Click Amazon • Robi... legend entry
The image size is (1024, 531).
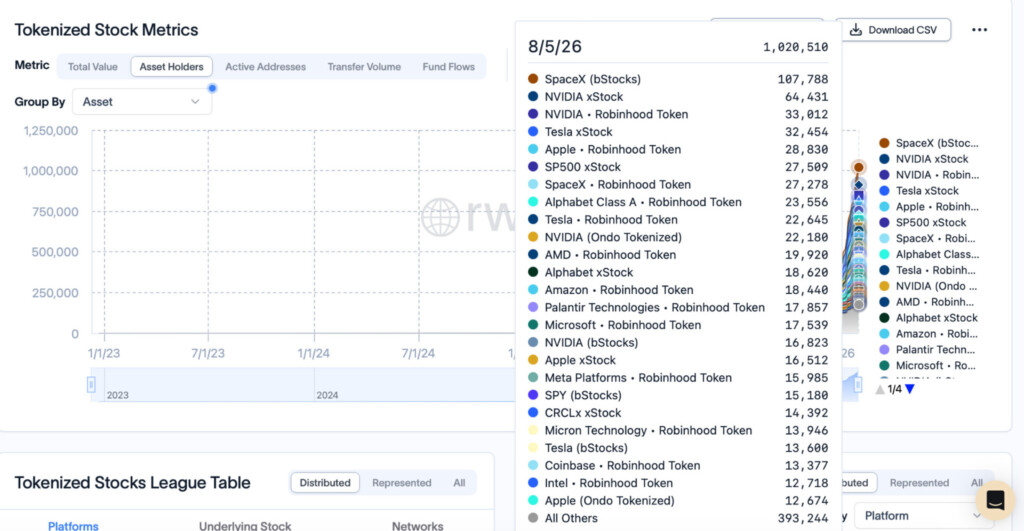click(x=929, y=334)
